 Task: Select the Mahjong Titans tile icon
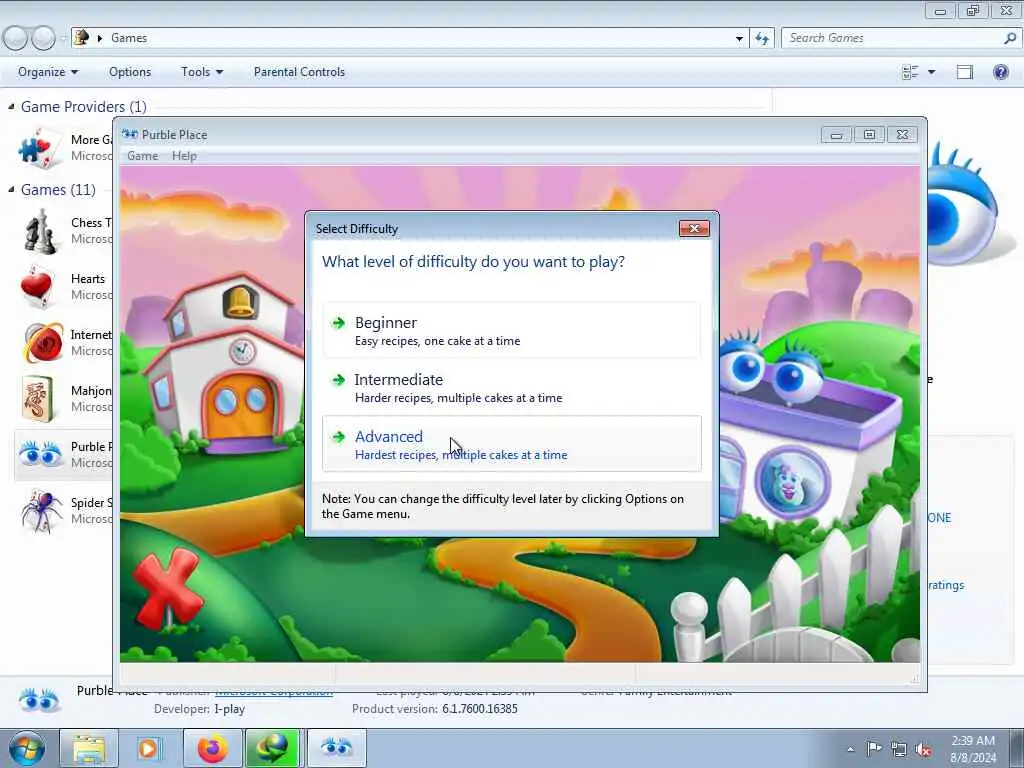(37, 398)
